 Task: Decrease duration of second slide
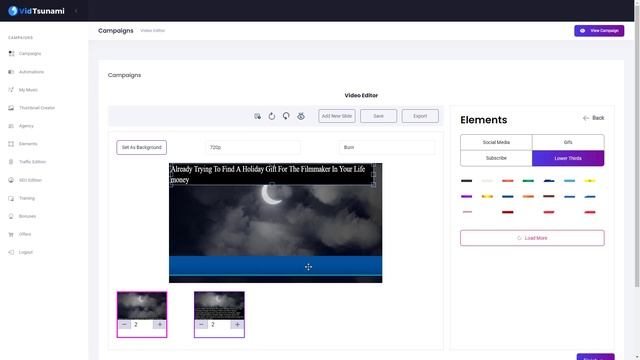point(202,324)
